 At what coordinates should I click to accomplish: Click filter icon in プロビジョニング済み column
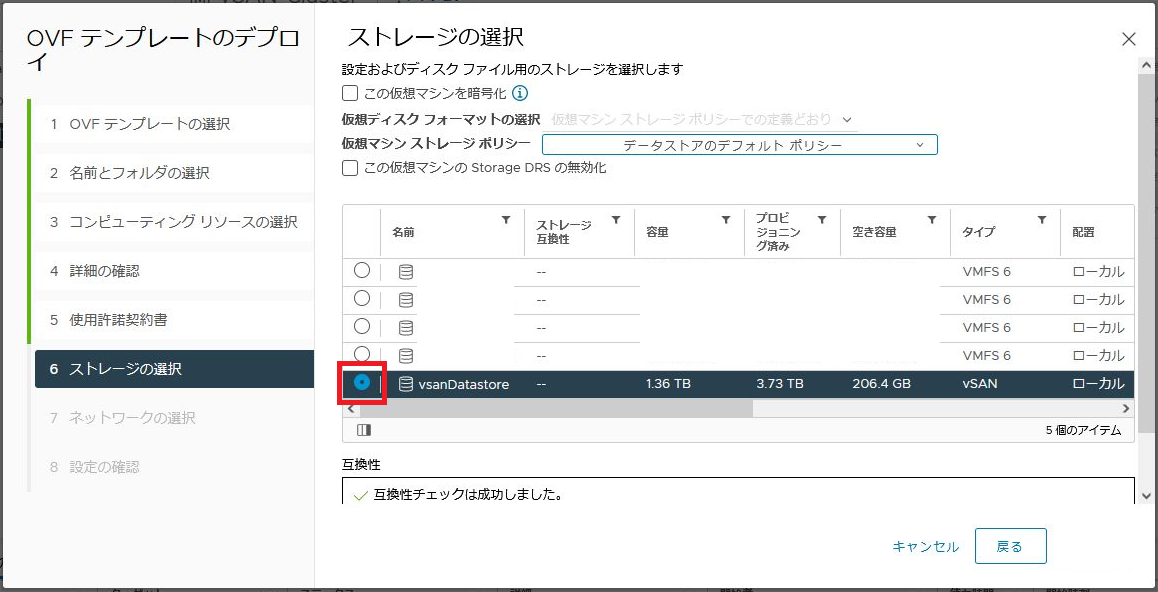click(822, 220)
